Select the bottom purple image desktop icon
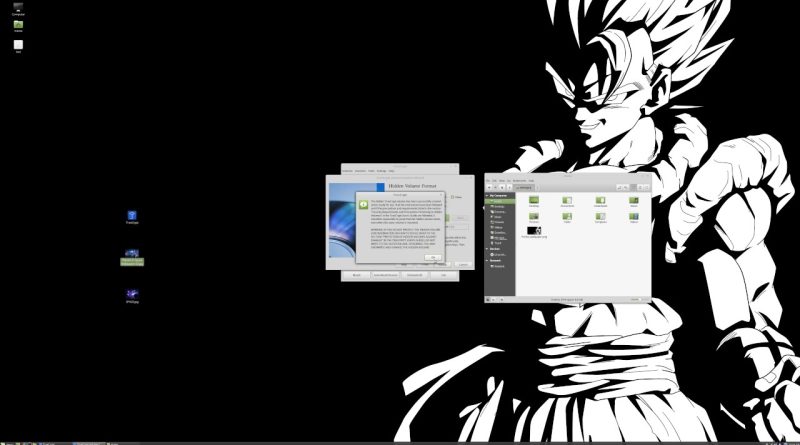This screenshot has height=445, width=800. [132, 295]
